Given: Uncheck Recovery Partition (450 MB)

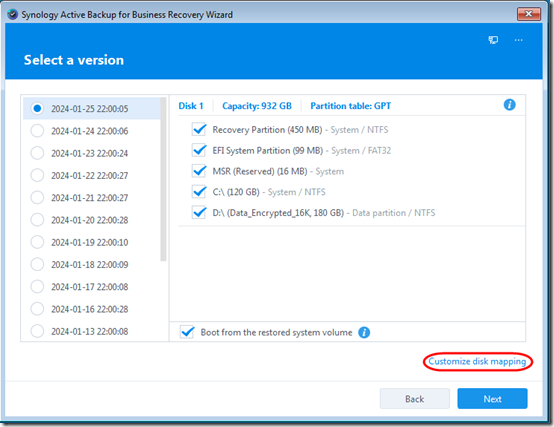Looking at the screenshot, I should [x=199, y=129].
